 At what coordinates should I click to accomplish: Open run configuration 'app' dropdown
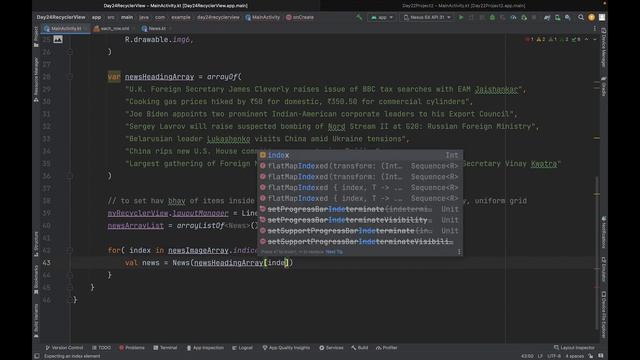coord(382,18)
